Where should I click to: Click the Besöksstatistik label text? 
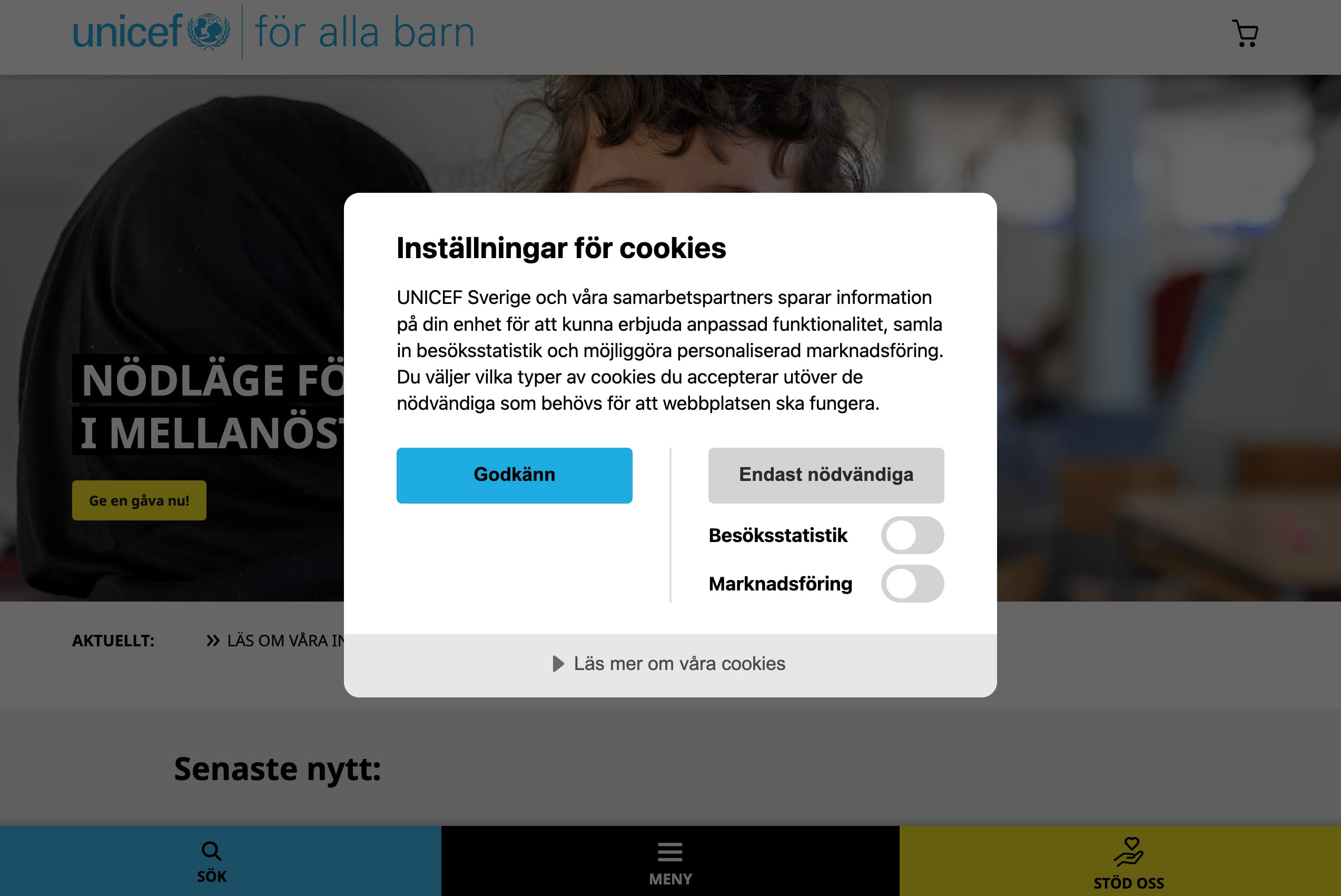777,535
